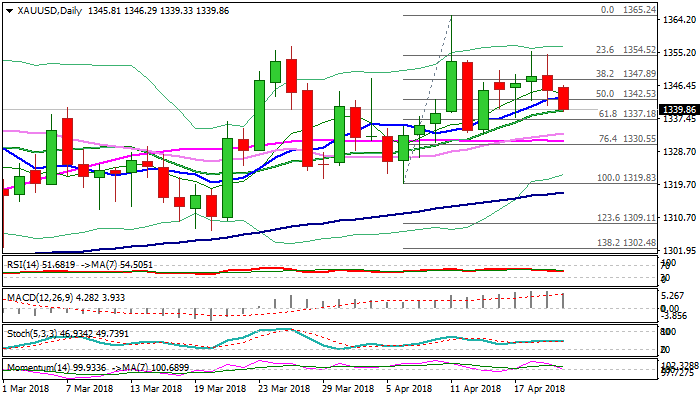Select the 50.0 Fibonacci level at 1342.53
The image size is (700, 400).
click(x=625, y=93)
